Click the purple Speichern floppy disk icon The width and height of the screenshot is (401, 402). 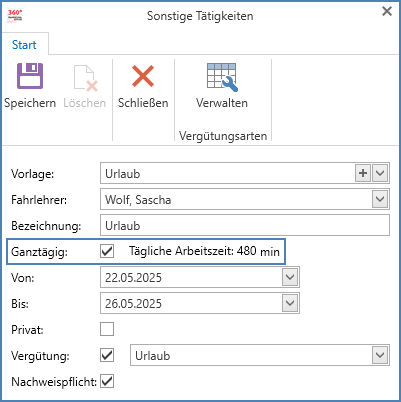[x=30, y=76]
